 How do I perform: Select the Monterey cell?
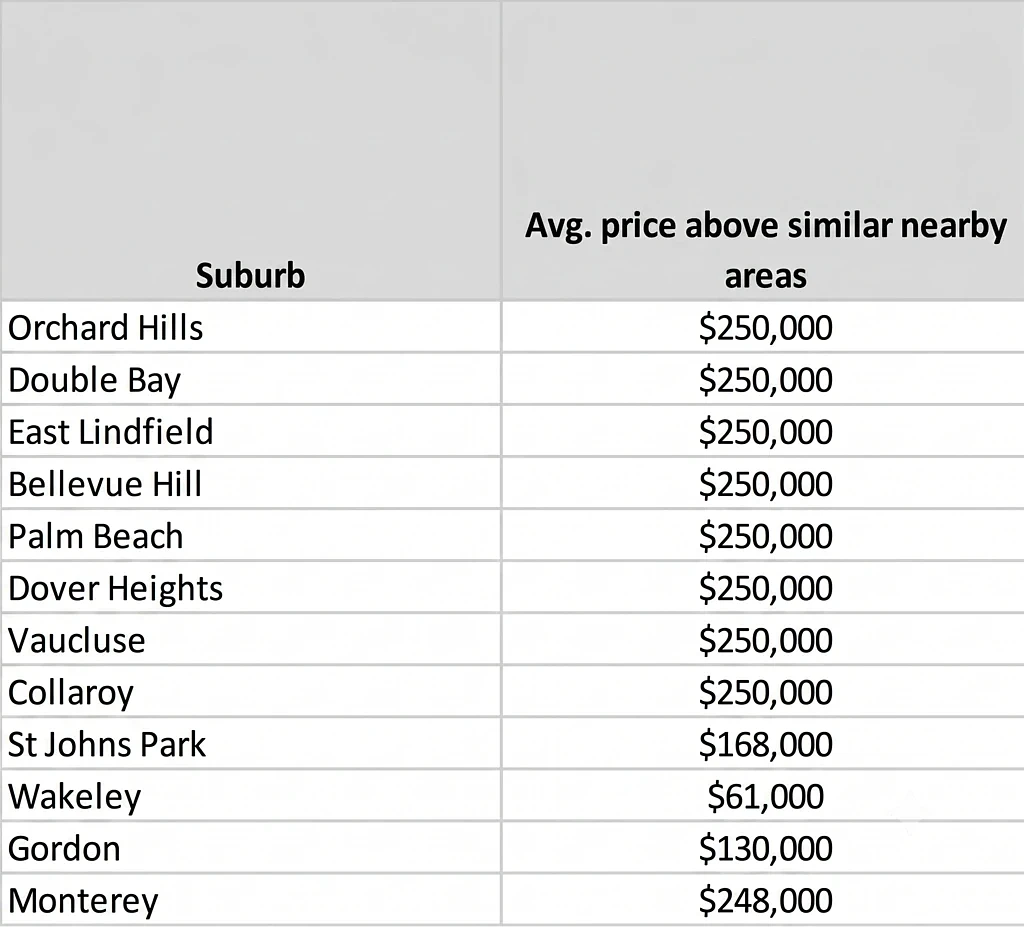251,900
